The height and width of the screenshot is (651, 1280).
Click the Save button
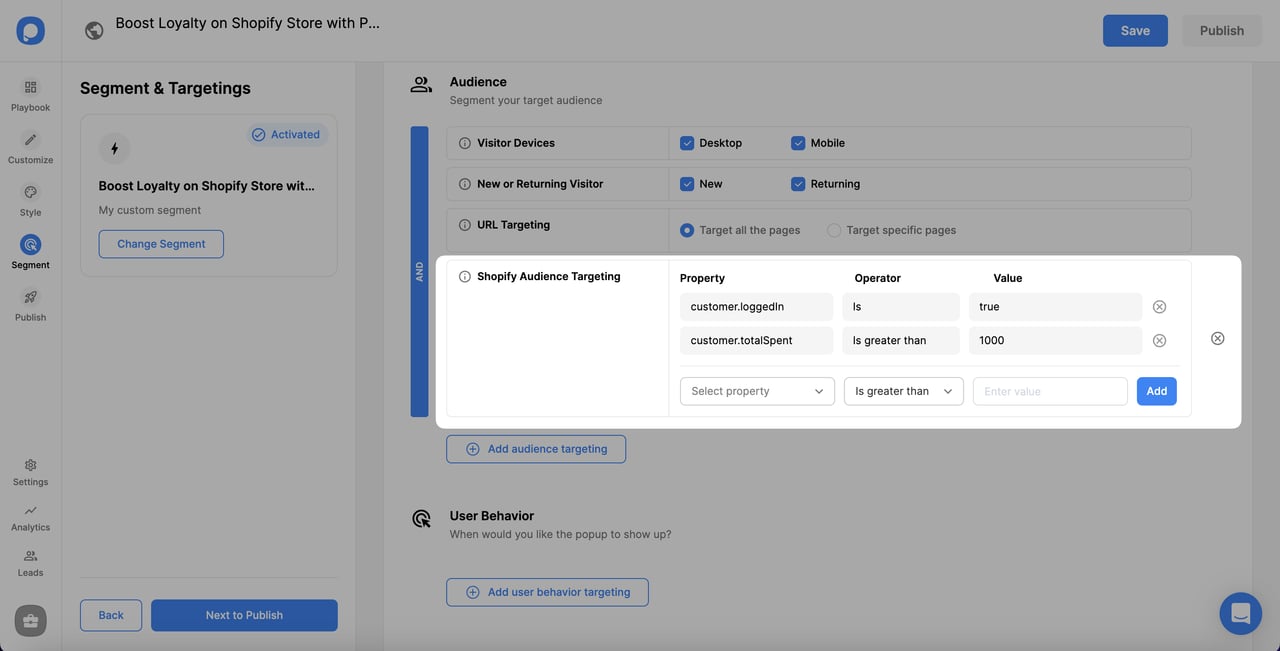[x=1135, y=30]
